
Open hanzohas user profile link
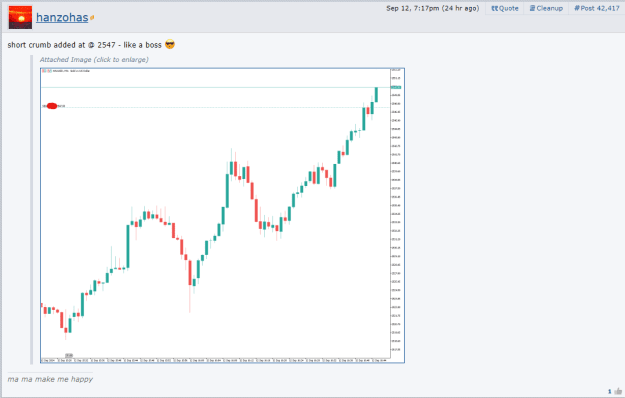tap(62, 18)
